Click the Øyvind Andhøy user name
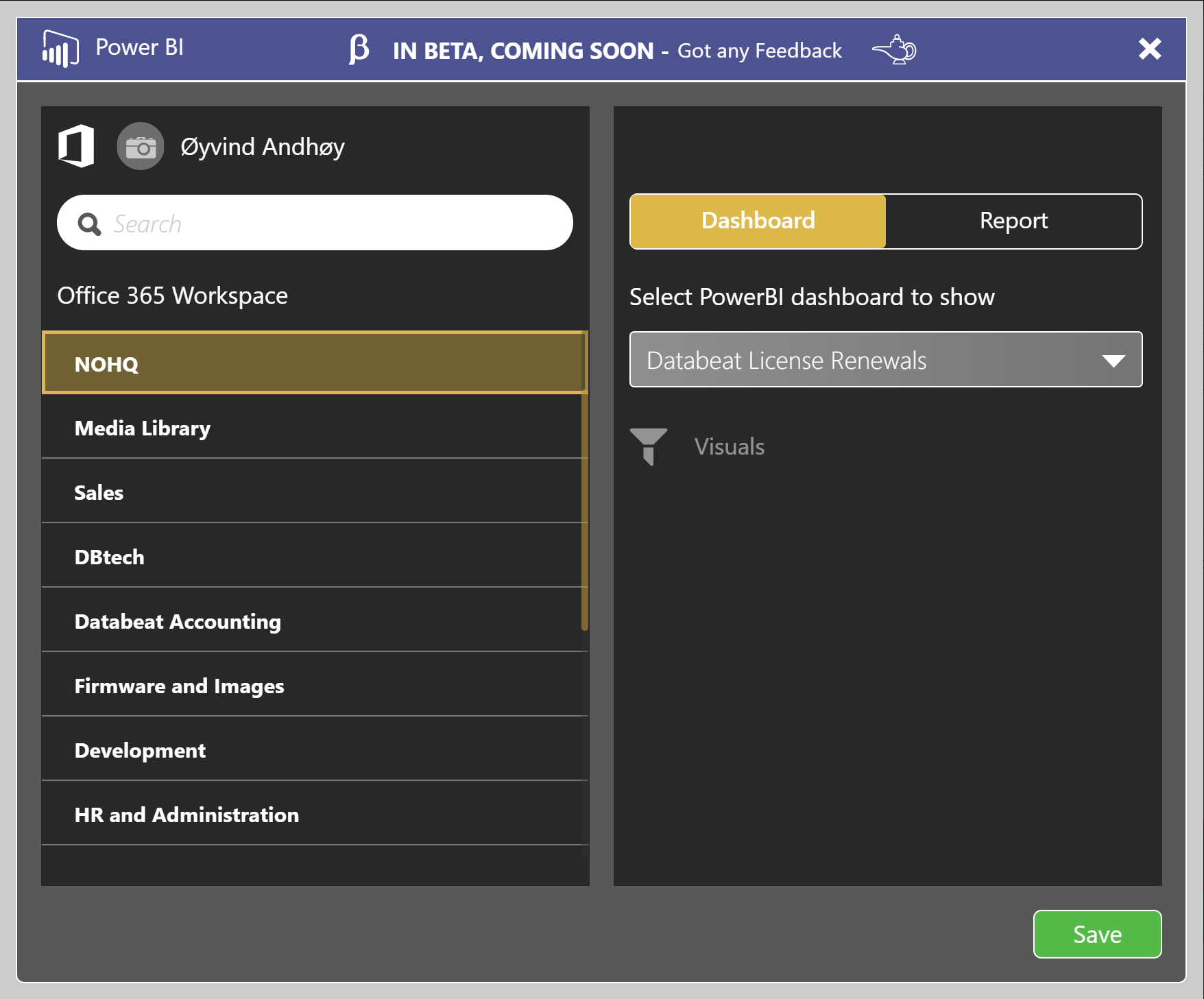Image resolution: width=1204 pixels, height=999 pixels. [x=263, y=147]
